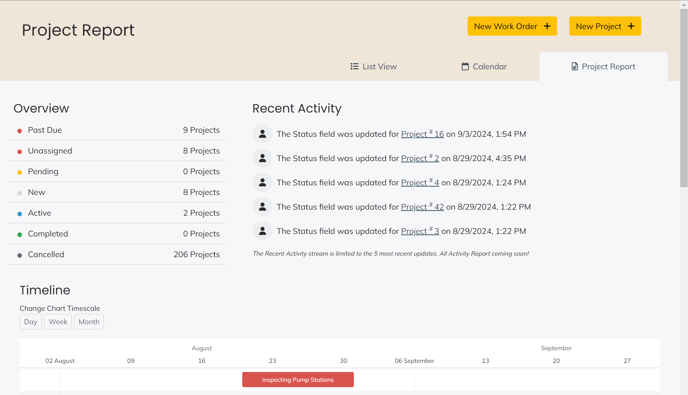
Task: Click user avatar icon for Project #3 activity
Action: pyautogui.click(x=262, y=231)
